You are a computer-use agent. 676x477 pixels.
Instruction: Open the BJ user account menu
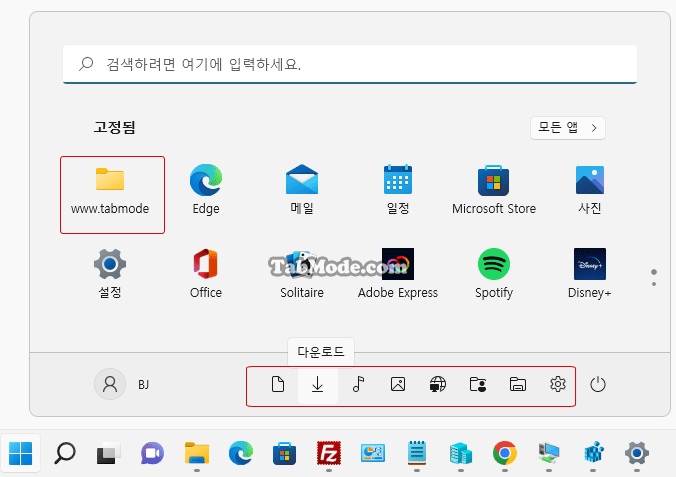[x=122, y=384]
